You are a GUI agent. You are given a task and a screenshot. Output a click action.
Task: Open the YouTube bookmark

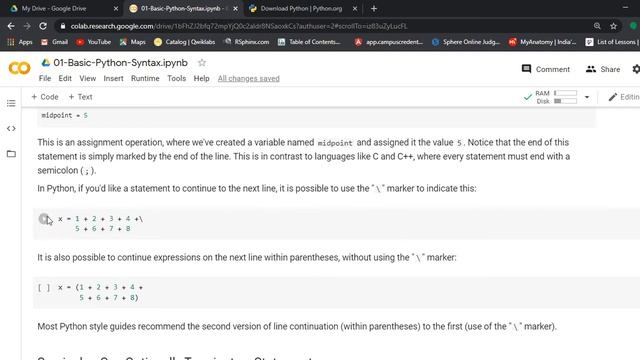pos(93,42)
